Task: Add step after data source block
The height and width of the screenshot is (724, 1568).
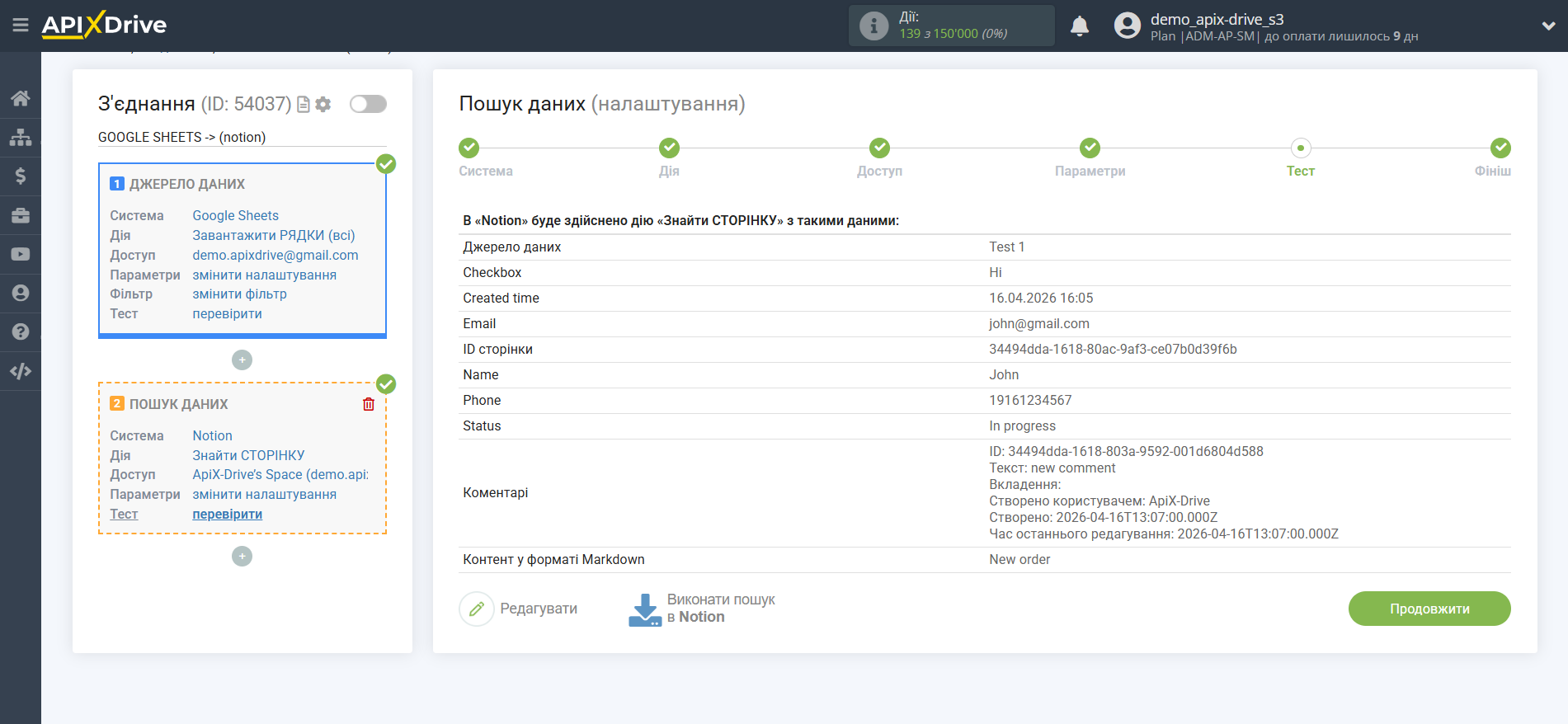Action: click(x=242, y=360)
